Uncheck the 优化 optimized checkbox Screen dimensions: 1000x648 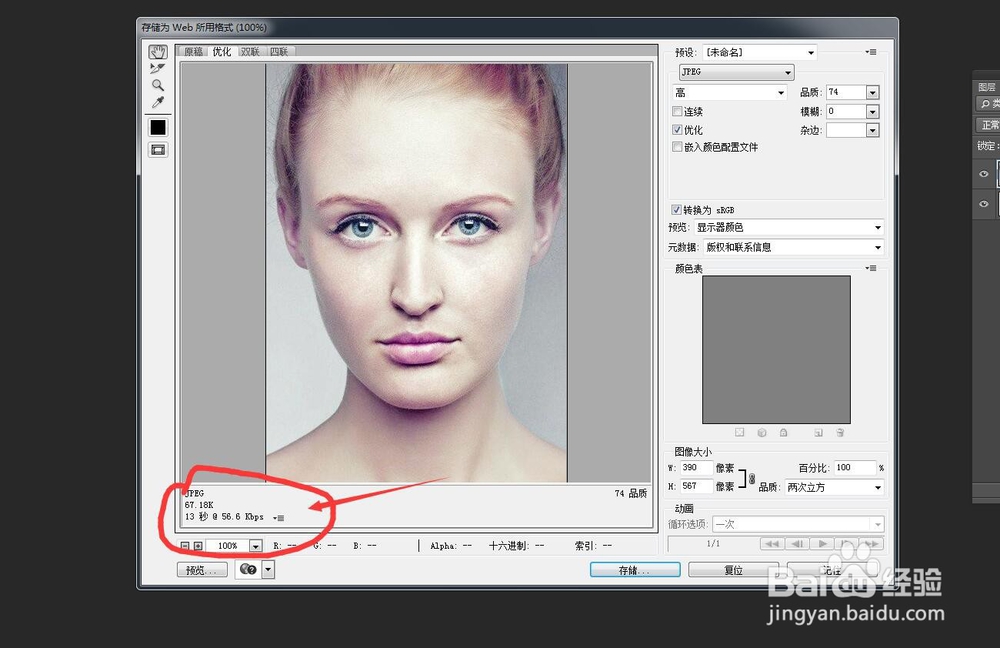pyautogui.click(x=677, y=129)
